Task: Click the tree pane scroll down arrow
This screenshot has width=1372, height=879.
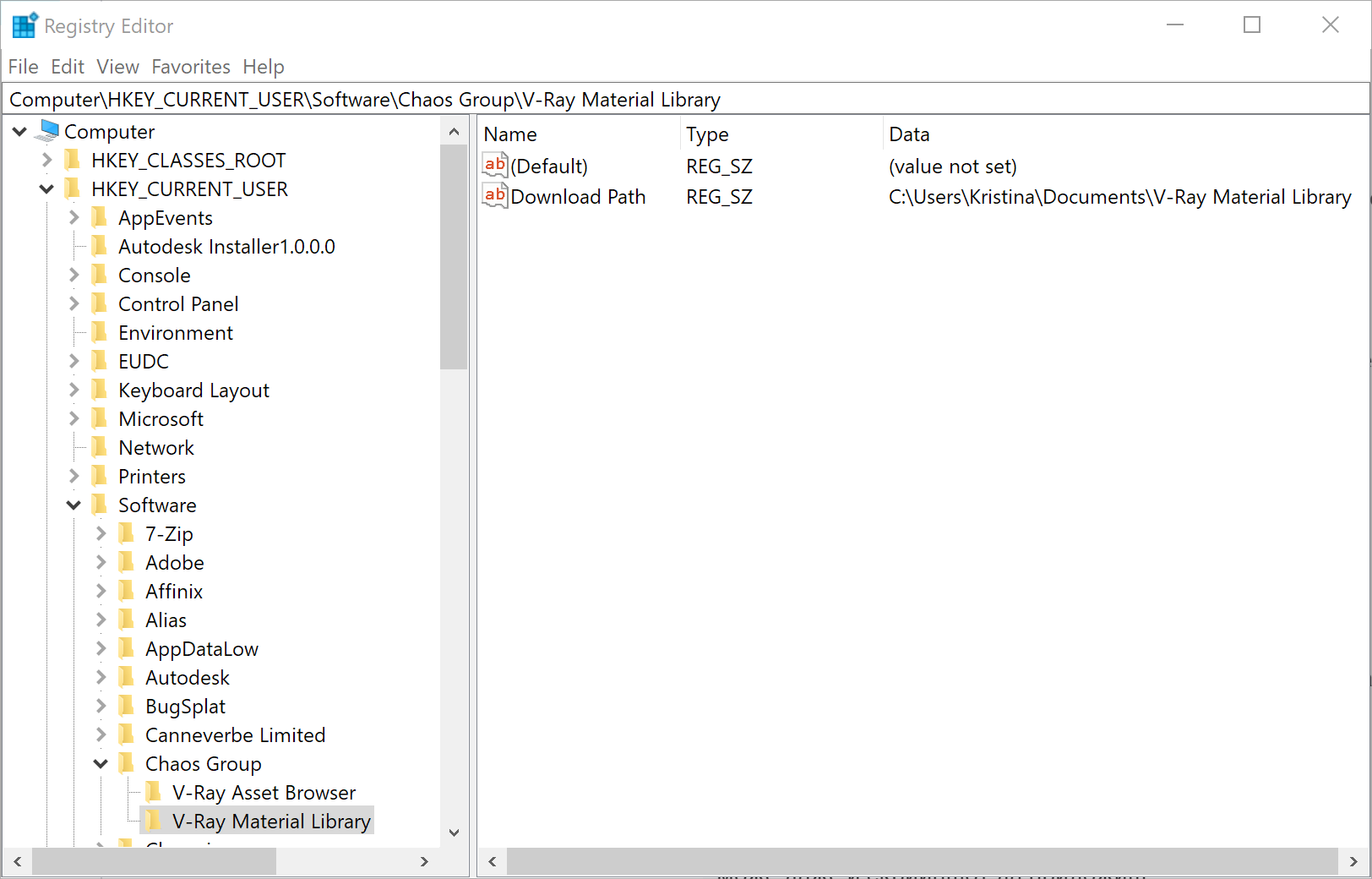Action: (454, 833)
